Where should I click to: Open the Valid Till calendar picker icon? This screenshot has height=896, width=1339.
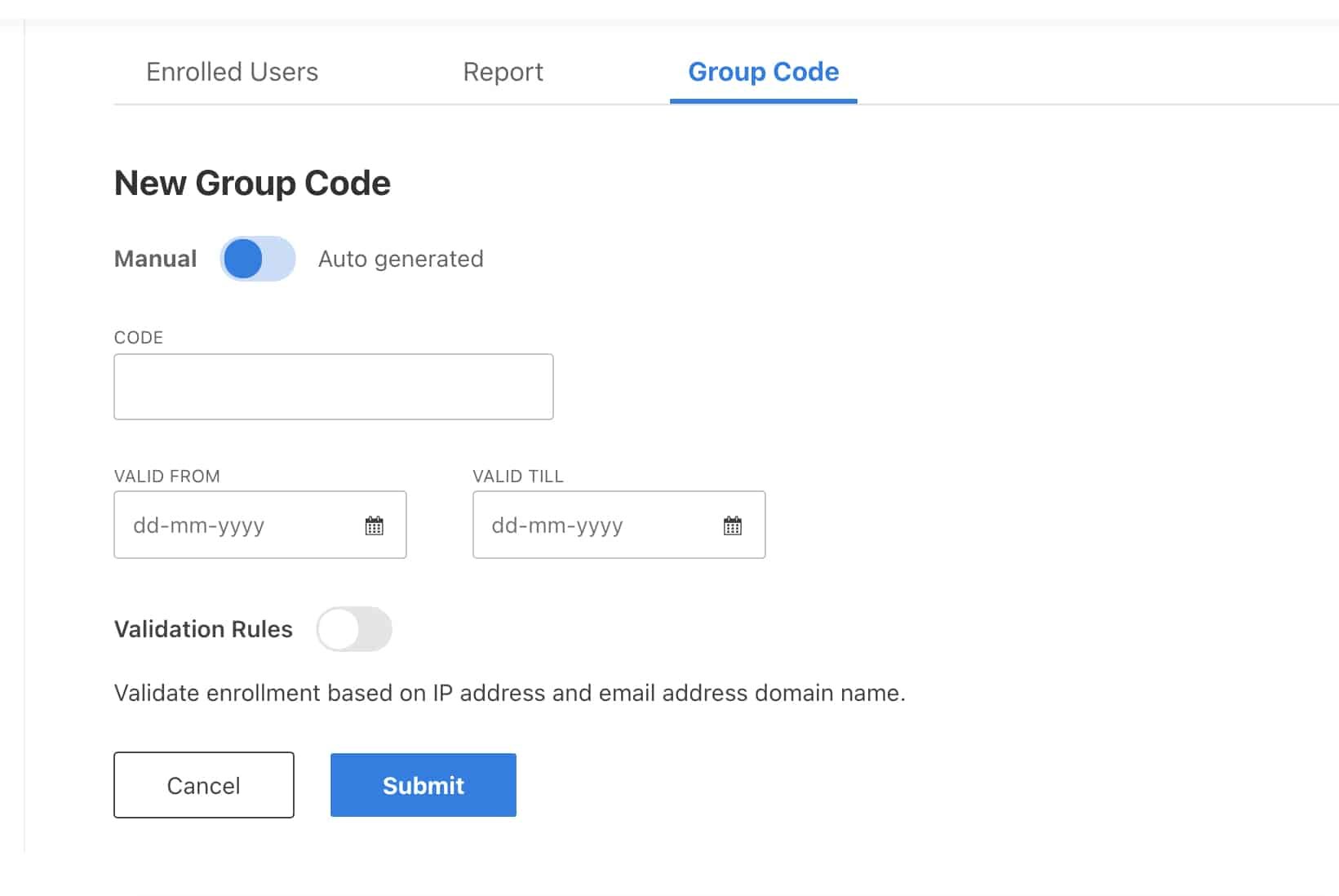point(733,526)
